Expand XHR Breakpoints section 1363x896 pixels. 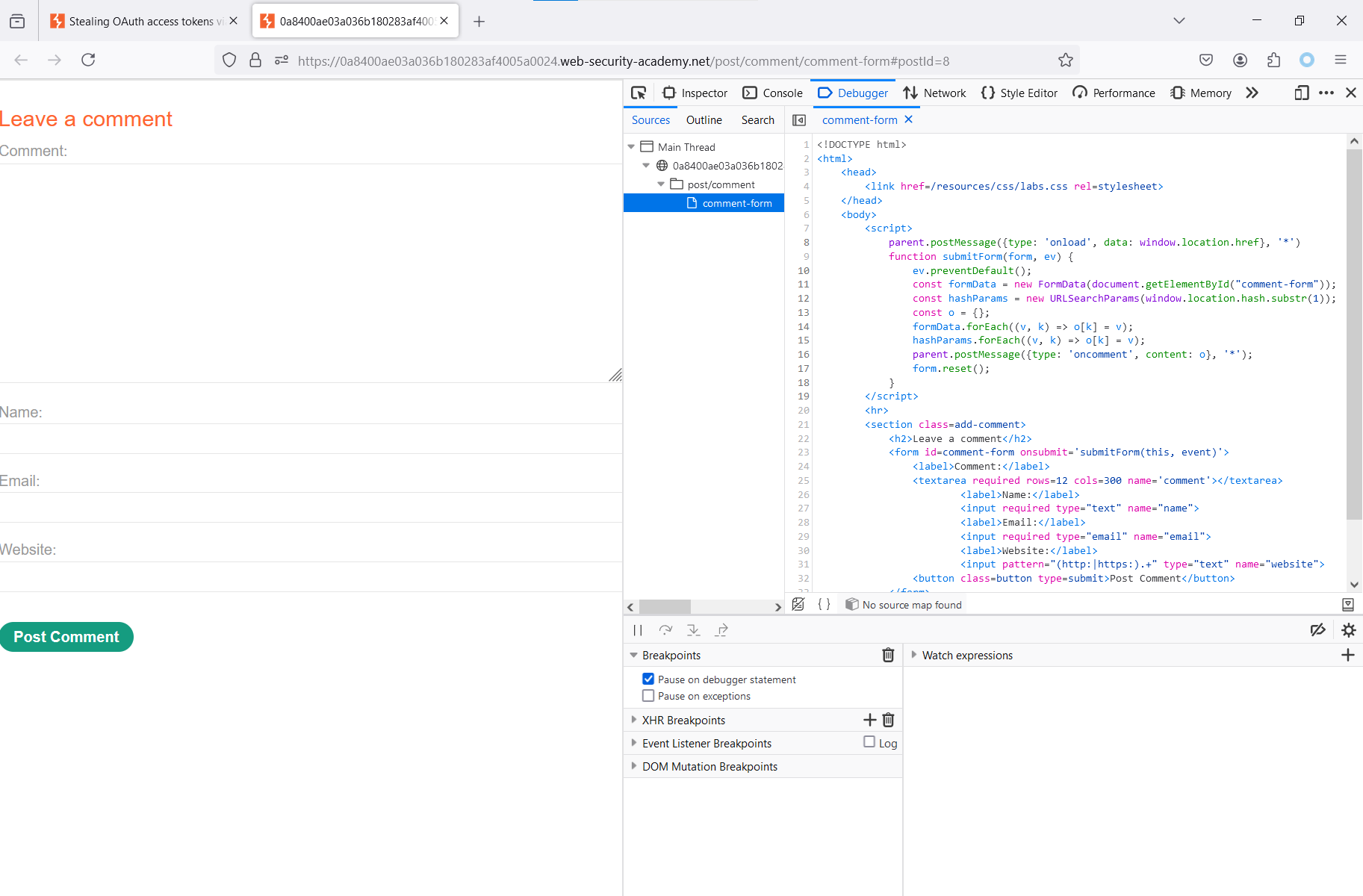click(634, 720)
